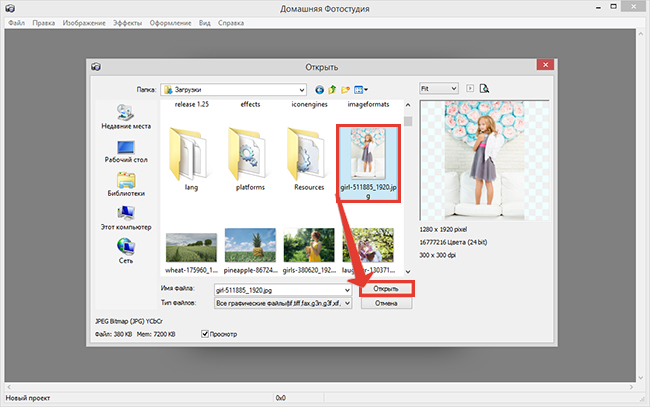This screenshot has width=650, height=407.
Task: Click the Отмена button
Action: click(x=386, y=303)
